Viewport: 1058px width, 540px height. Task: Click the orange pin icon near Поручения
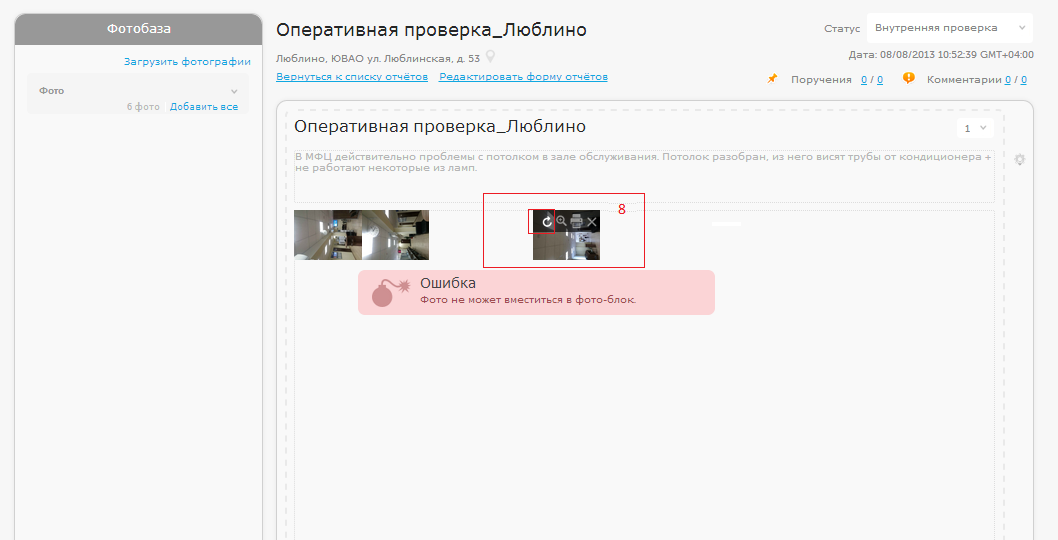point(772,79)
